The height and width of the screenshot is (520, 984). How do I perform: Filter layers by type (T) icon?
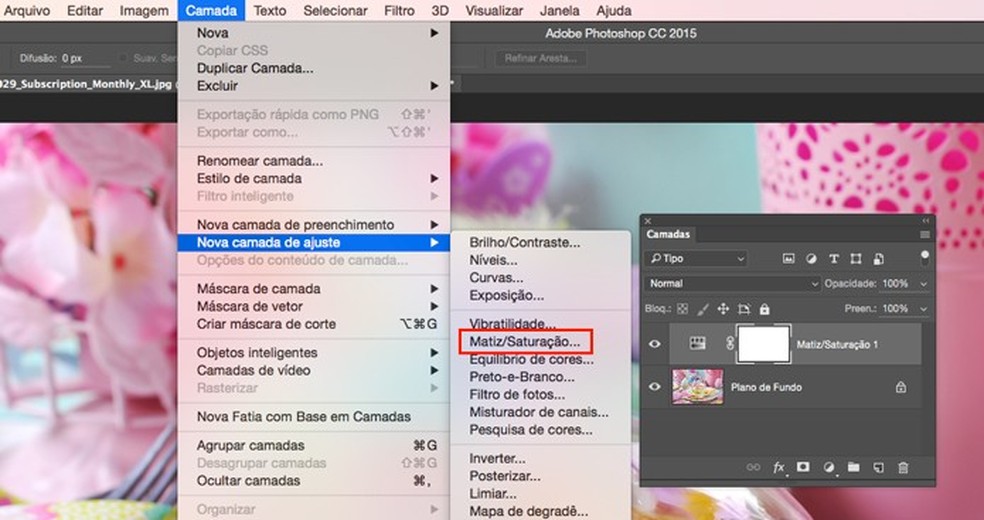tap(833, 258)
